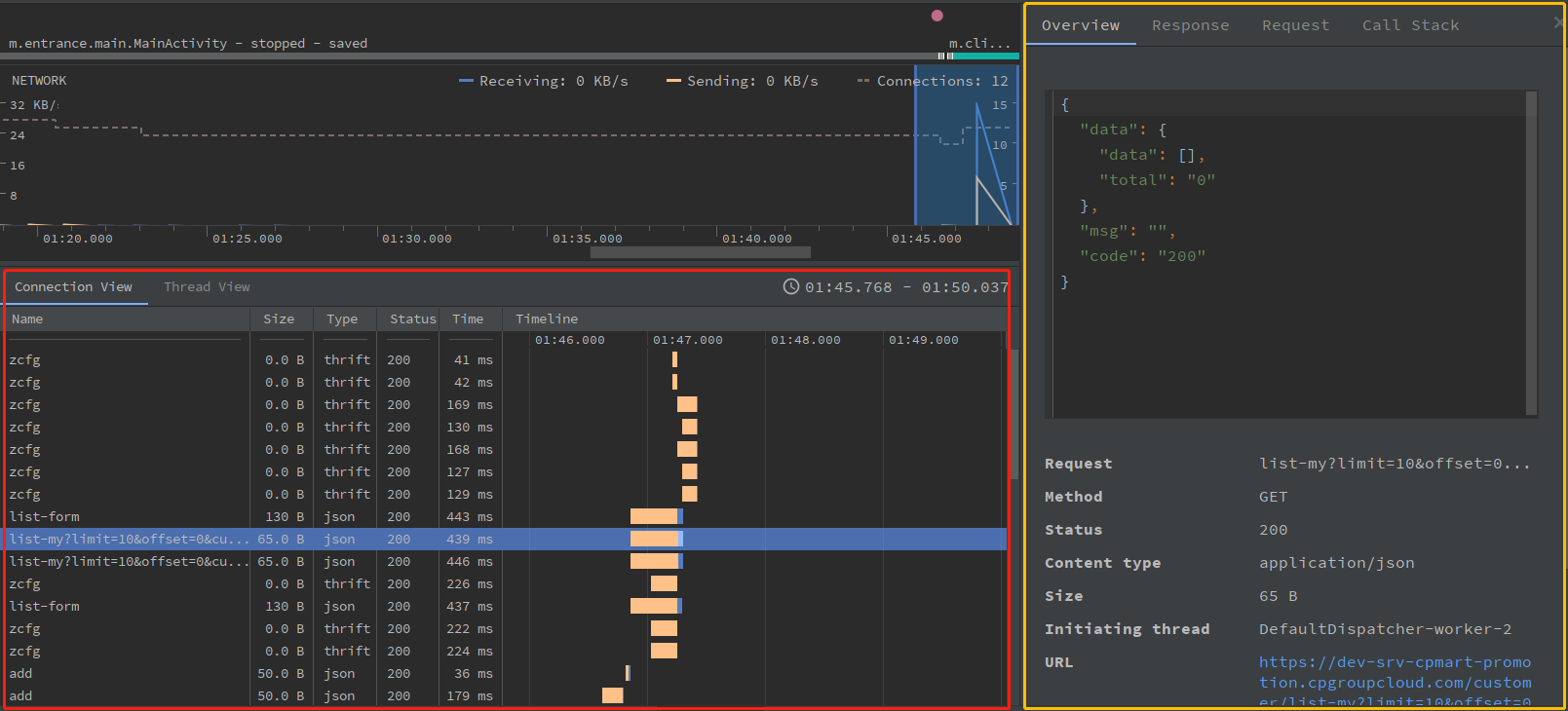Click the selected time range 01:45.768 - 01:50.037
The height and width of the screenshot is (711, 1568).
click(x=906, y=287)
